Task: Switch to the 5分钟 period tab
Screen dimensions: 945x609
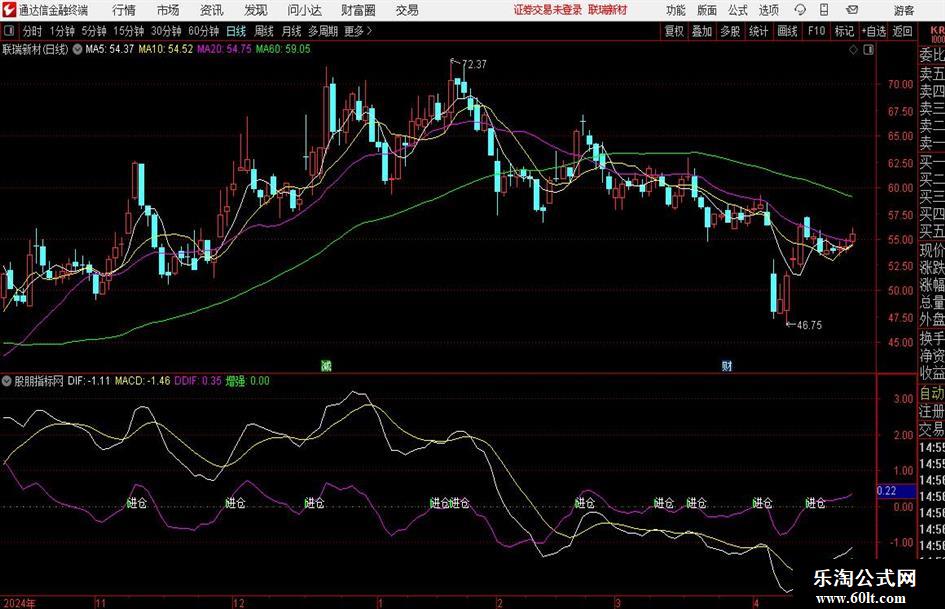Action: (94, 31)
